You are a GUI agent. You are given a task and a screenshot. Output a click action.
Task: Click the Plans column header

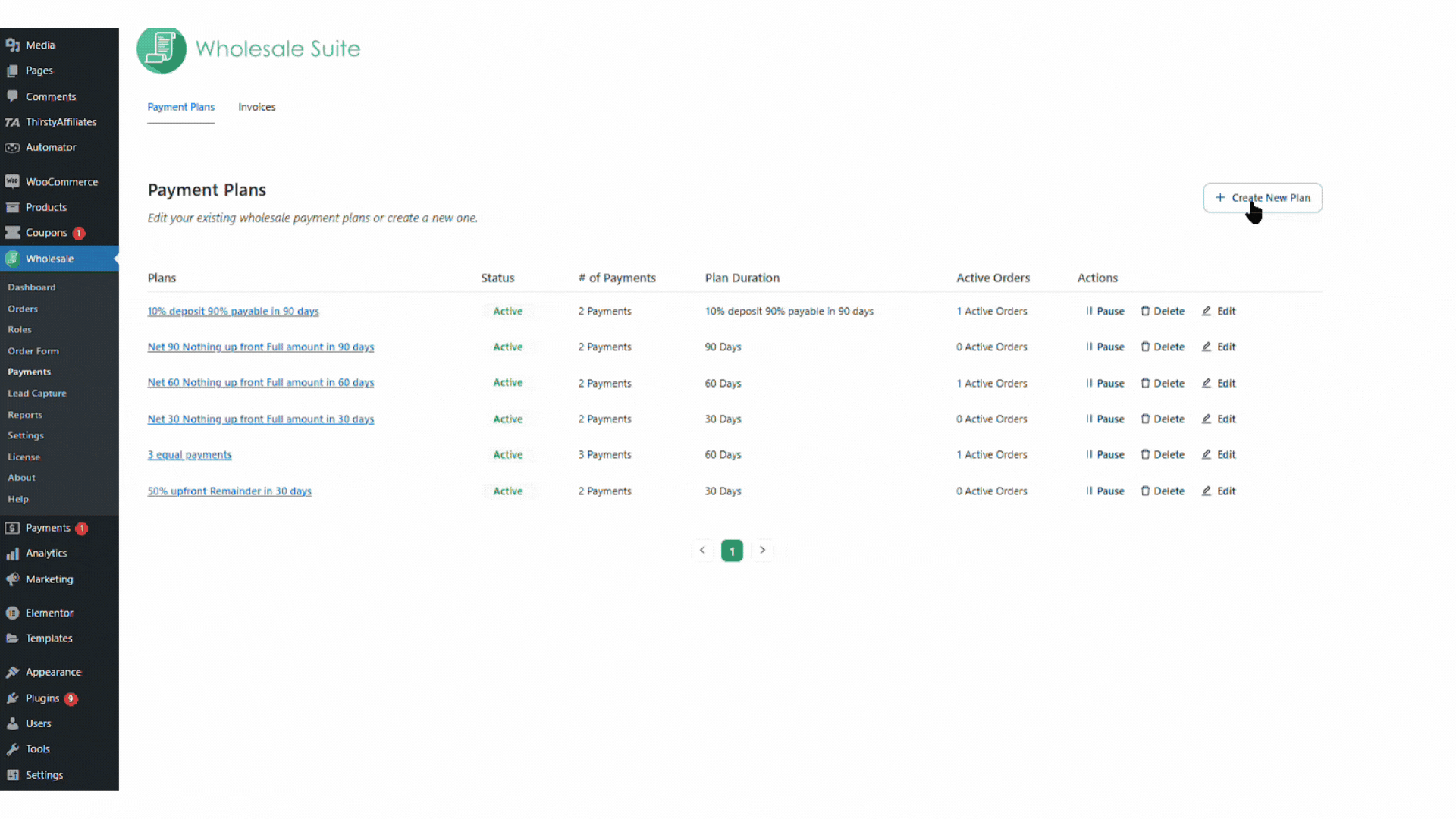coord(162,278)
